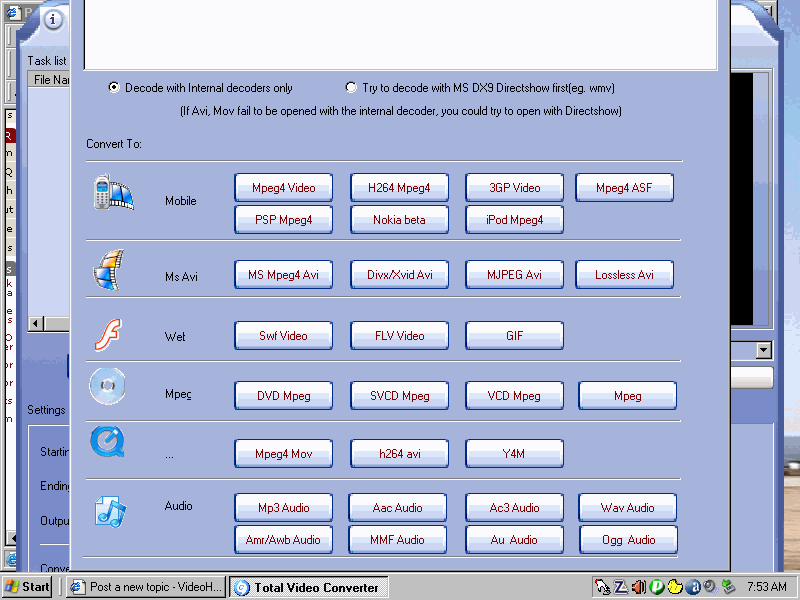800x600 pixels.
Task: Click the hand pointer tray icon
Action: pos(603,587)
